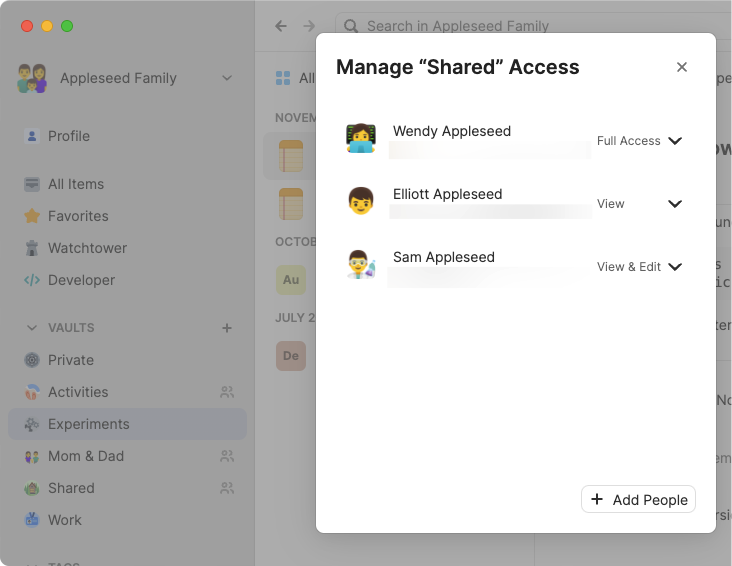Select the Private vault
732x566 pixels.
[x=70, y=360]
